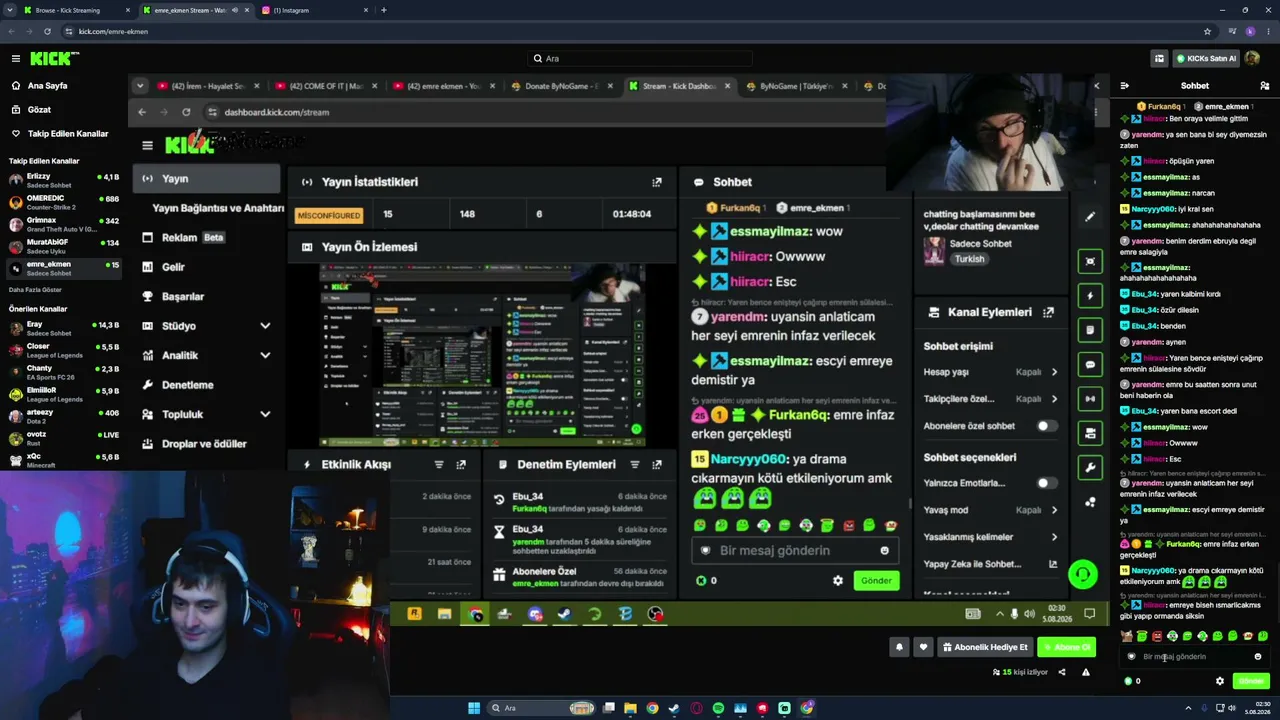
Task: Open the Kick sidebar hamburger menu beside the top logo
Action: (x=16, y=59)
